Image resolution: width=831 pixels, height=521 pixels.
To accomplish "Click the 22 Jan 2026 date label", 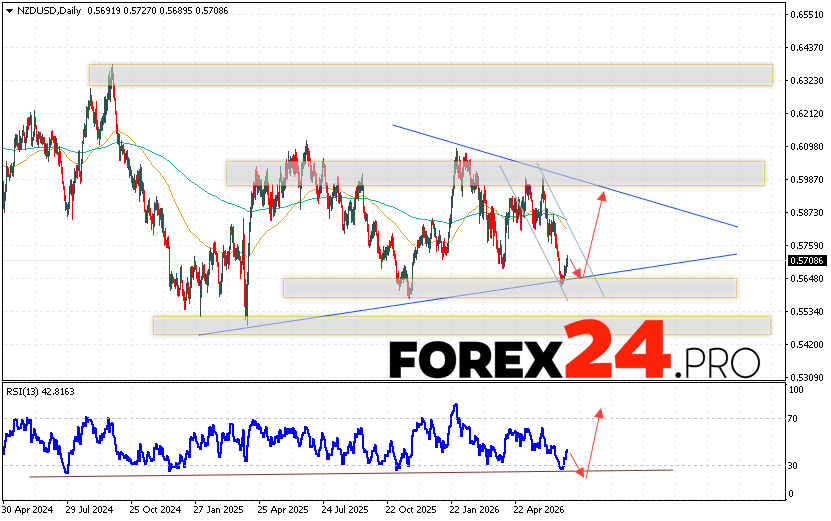I will pyautogui.click(x=474, y=509).
